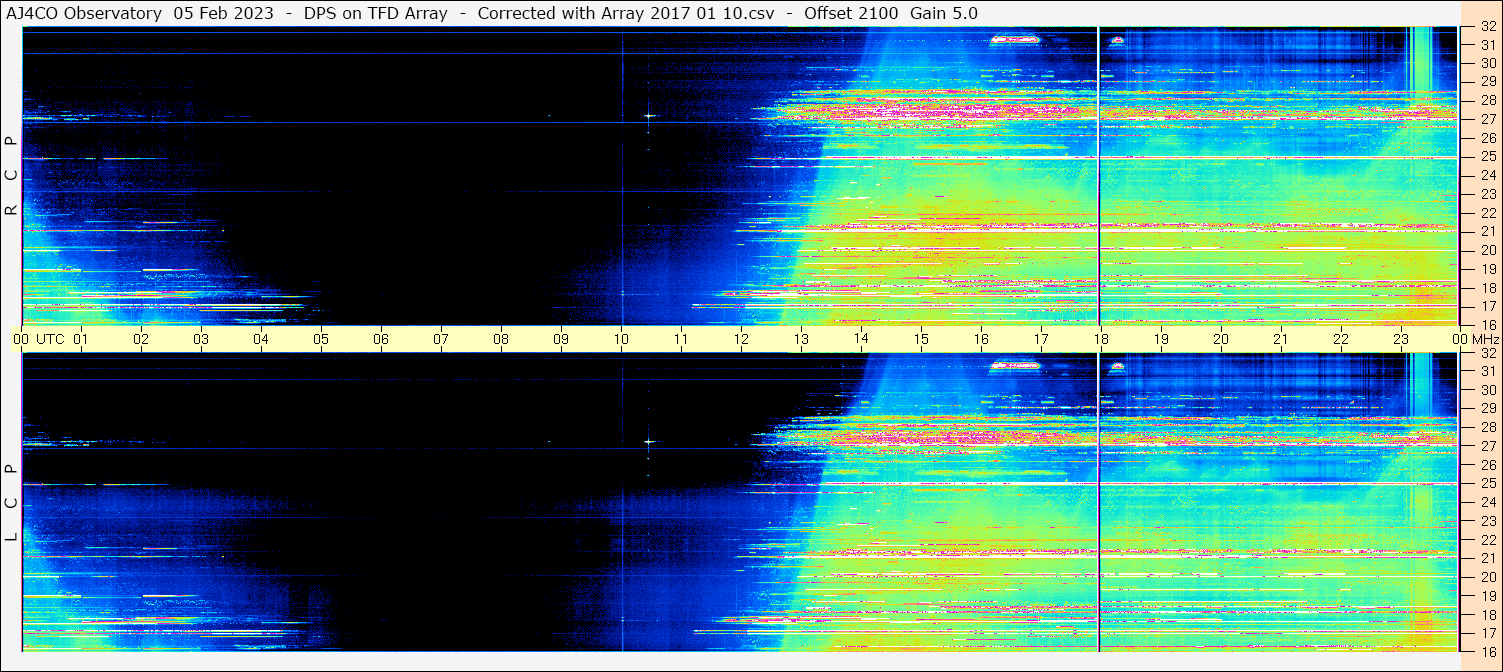
Task: Pick the 13 hour marker on UTC axis
Action: click(x=801, y=339)
